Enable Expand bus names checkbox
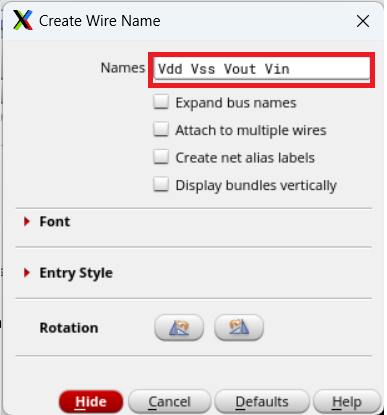This screenshot has height=415, width=387. pyautogui.click(x=161, y=102)
